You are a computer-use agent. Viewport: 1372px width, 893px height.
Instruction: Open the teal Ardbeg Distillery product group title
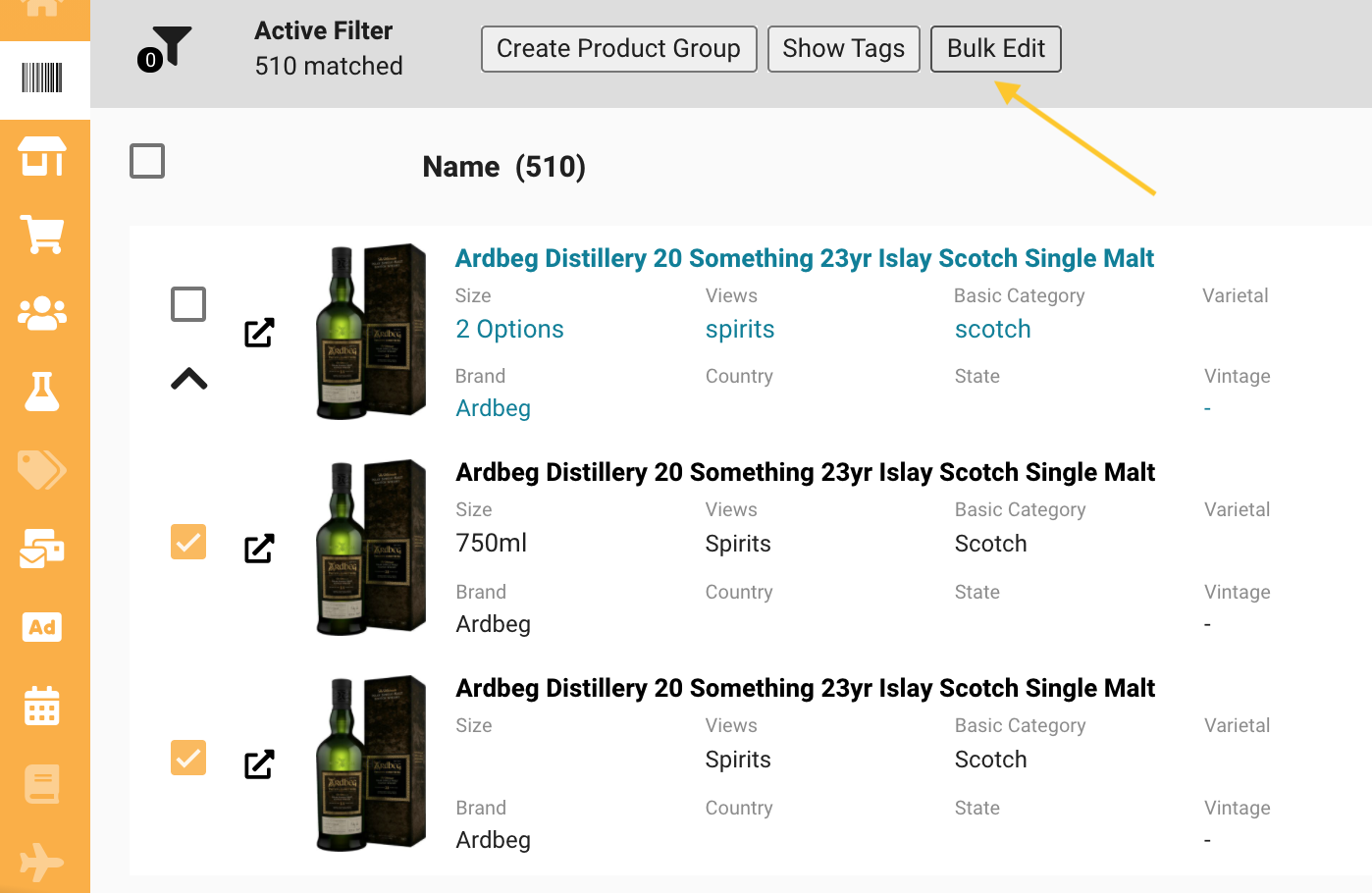tap(805, 258)
